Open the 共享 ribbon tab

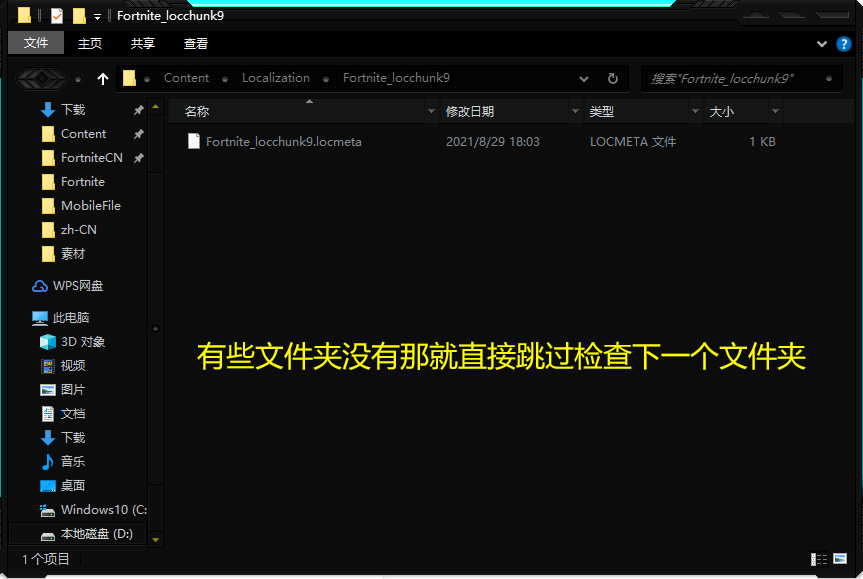click(143, 43)
